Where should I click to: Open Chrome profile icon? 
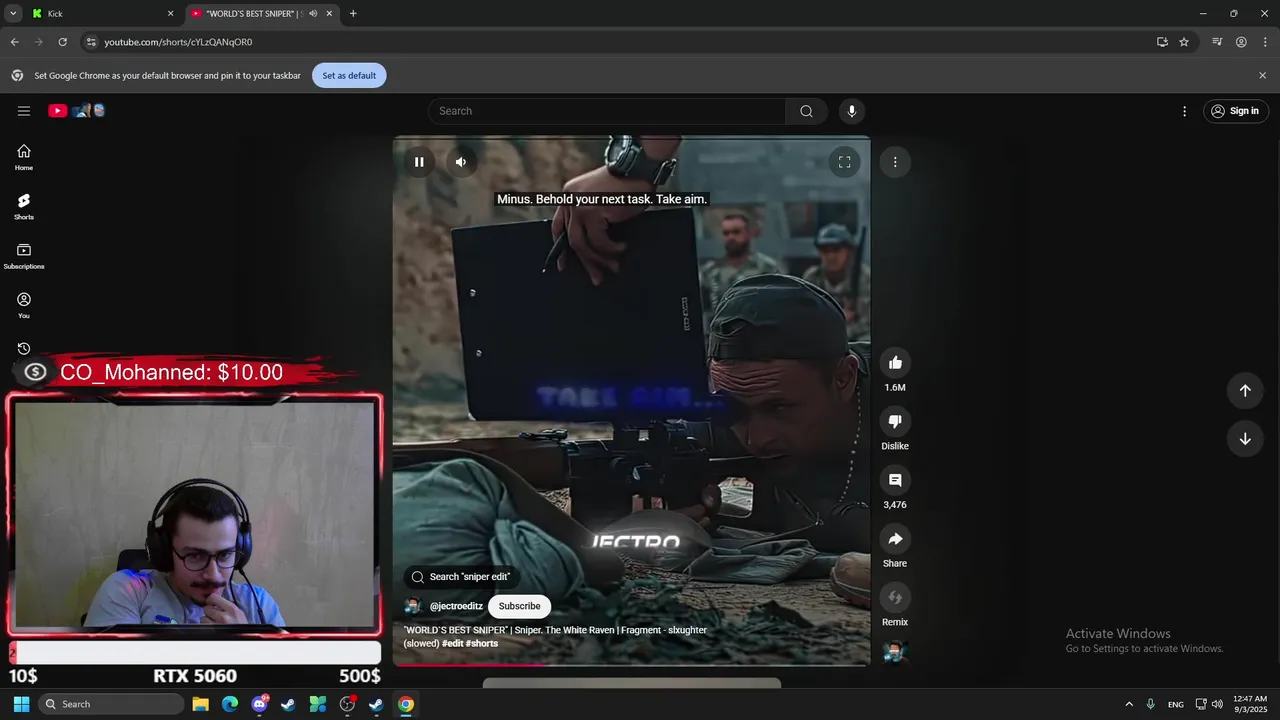coord(1241,42)
